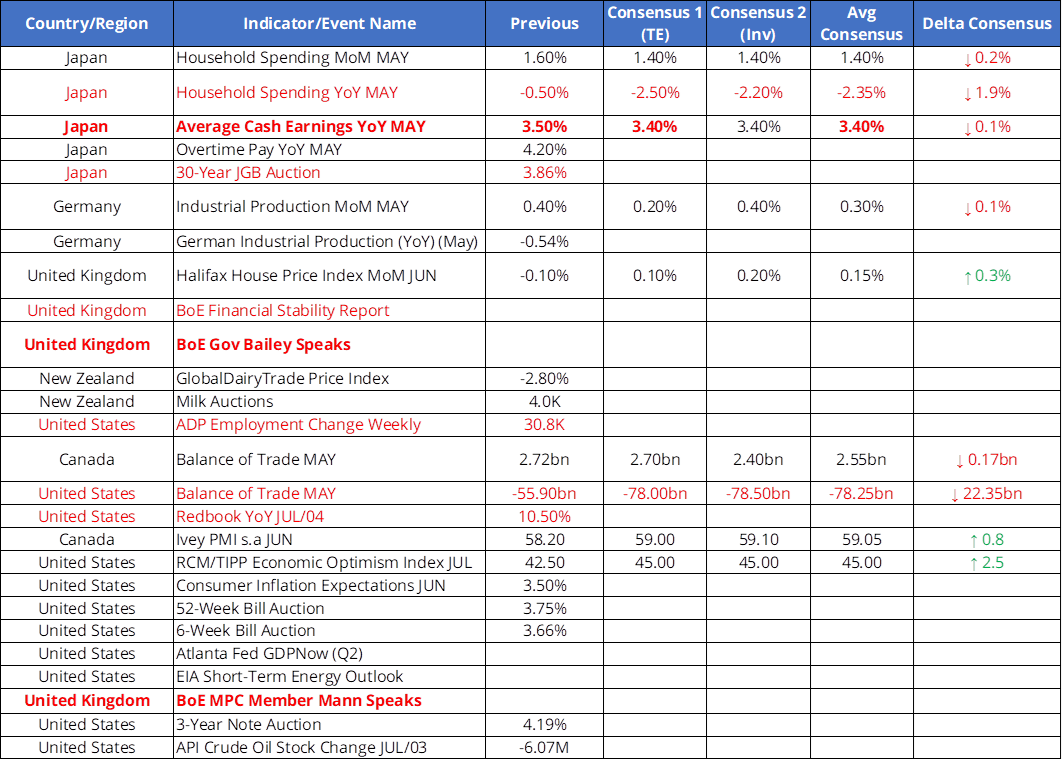Viewport: 1062px width, 760px height.
Task: Click the 2.55bn average consensus
Action: pyautogui.click(x=862, y=459)
